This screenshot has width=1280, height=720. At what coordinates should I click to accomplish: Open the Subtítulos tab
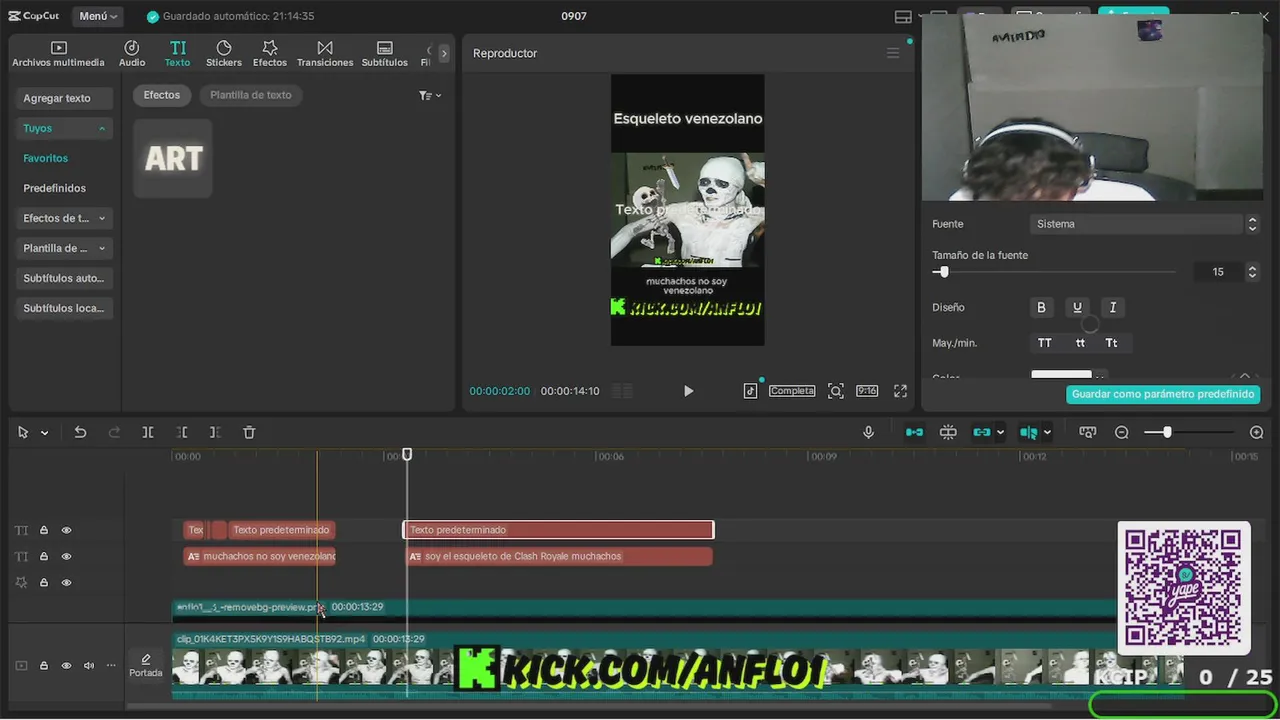[x=385, y=54]
